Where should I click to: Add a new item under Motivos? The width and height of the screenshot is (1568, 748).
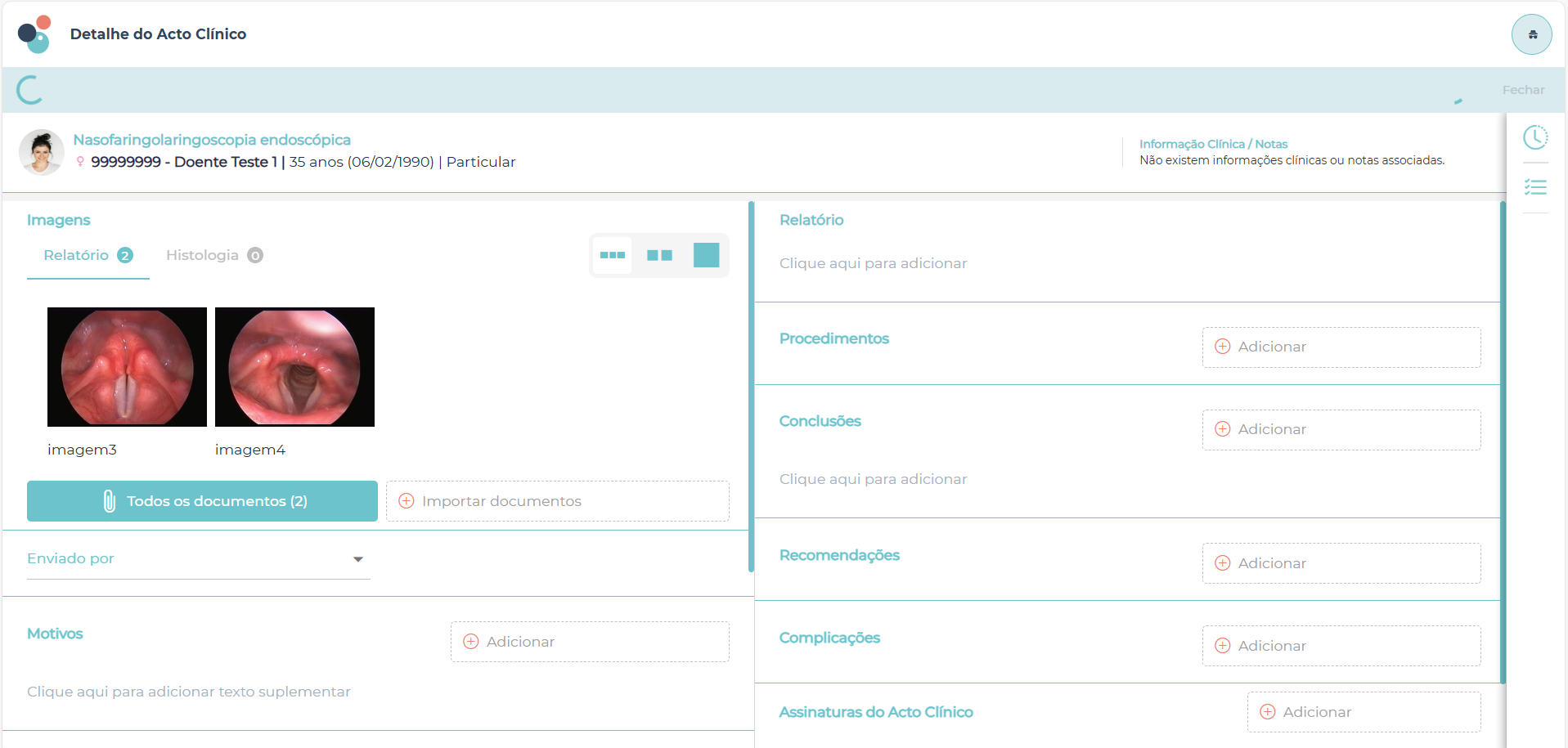click(x=589, y=642)
